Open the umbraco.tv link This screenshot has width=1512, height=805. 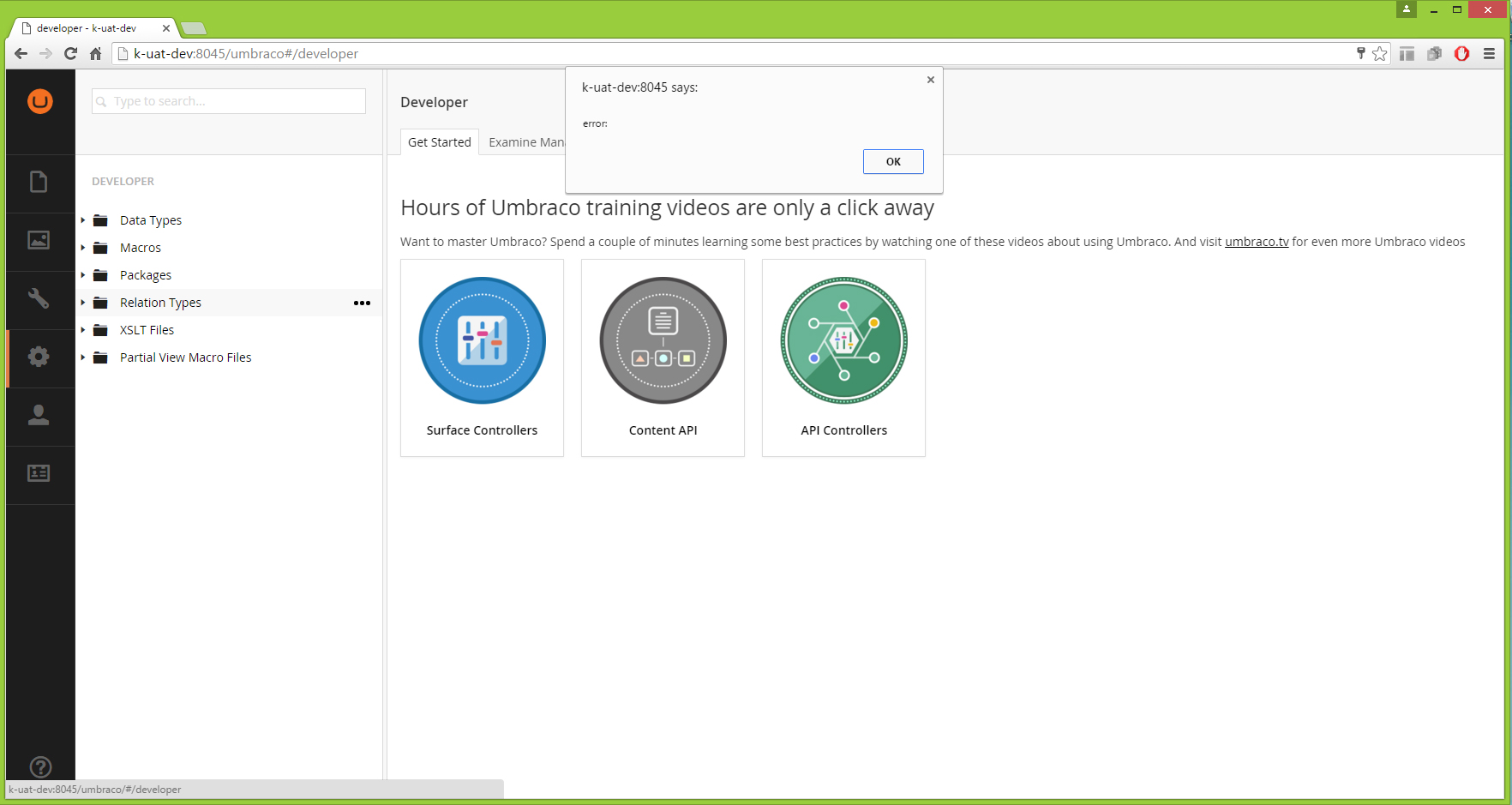pos(1257,242)
